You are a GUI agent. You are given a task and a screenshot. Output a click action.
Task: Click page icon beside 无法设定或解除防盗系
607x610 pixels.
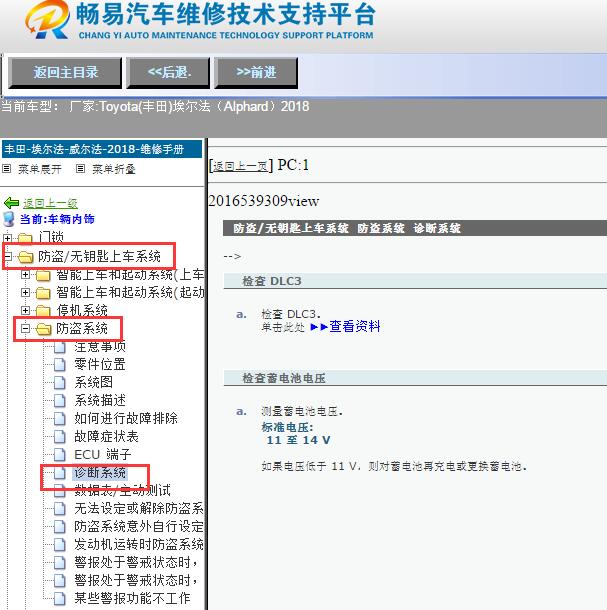60,508
